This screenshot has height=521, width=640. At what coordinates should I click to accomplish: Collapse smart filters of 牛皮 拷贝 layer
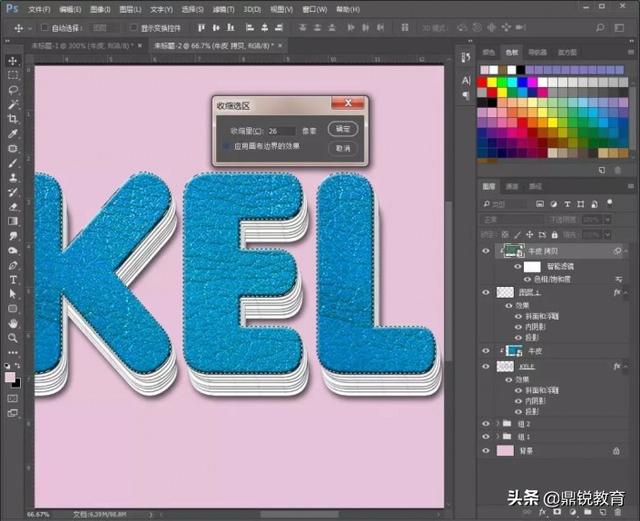click(x=626, y=251)
